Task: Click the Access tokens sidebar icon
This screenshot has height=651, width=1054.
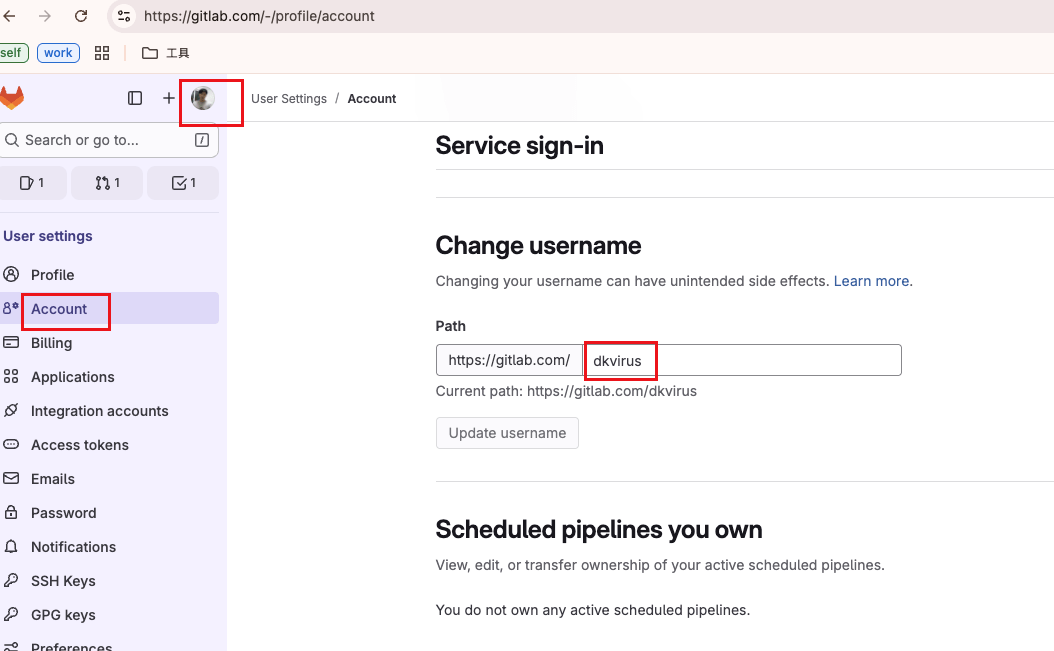Action: tap(11, 445)
